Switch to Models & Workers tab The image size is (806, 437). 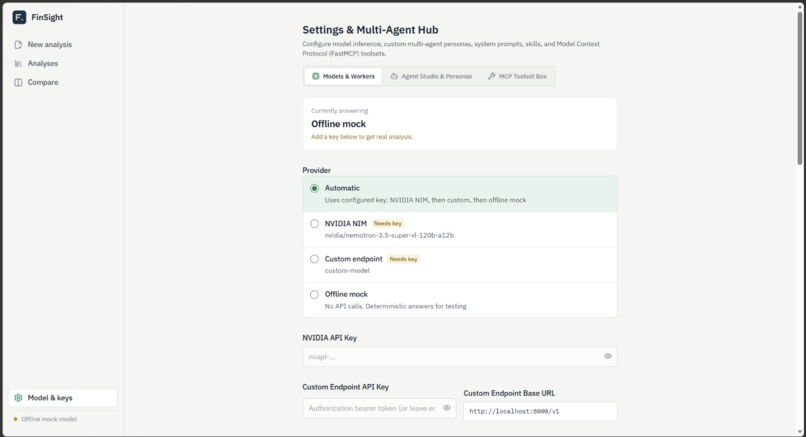pyautogui.click(x=343, y=76)
